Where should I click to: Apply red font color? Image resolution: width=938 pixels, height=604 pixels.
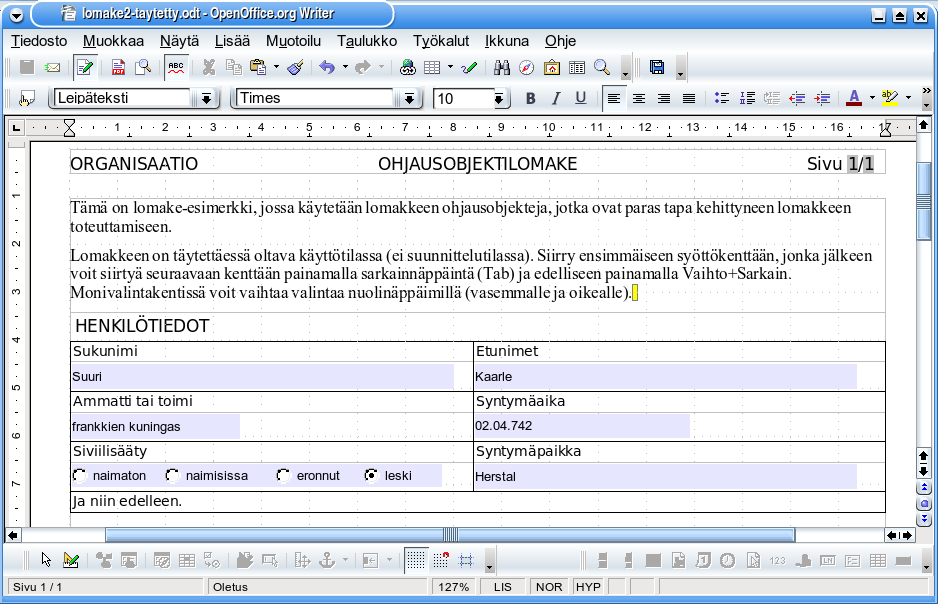click(x=854, y=99)
